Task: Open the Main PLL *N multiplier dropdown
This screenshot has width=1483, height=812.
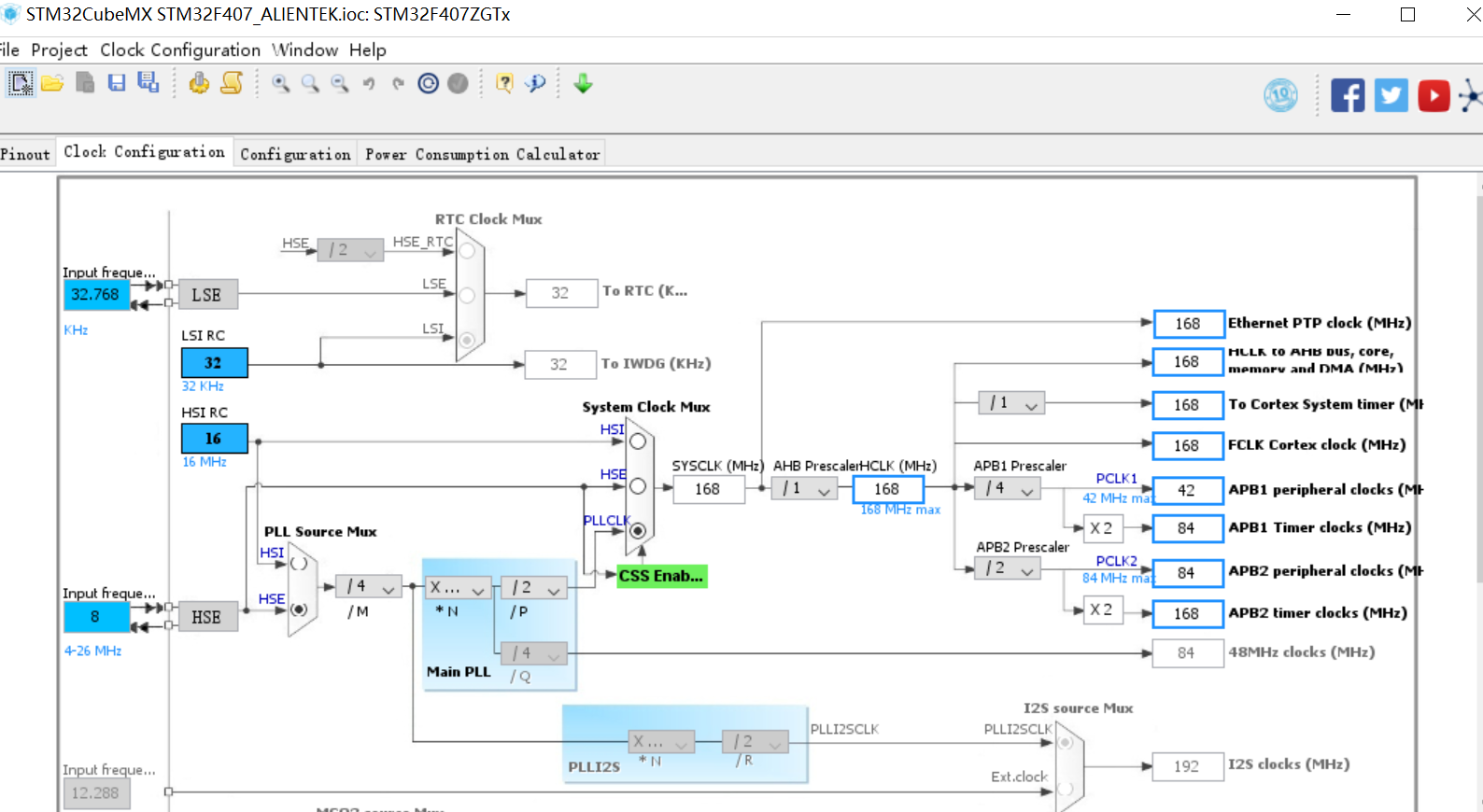Action: tap(457, 587)
